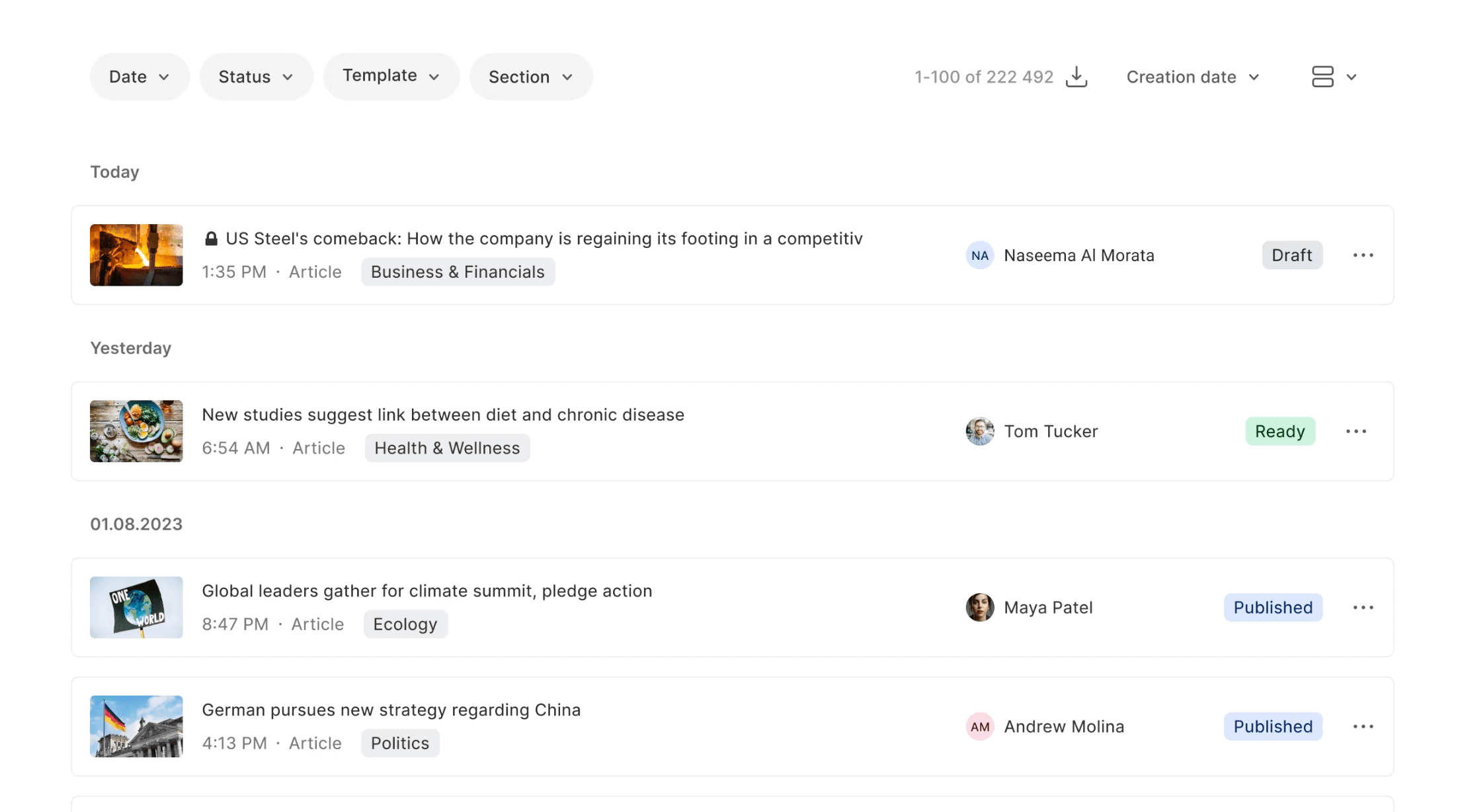Open more options for the German strategy article
This screenshot has width=1464, height=812.
click(1363, 726)
